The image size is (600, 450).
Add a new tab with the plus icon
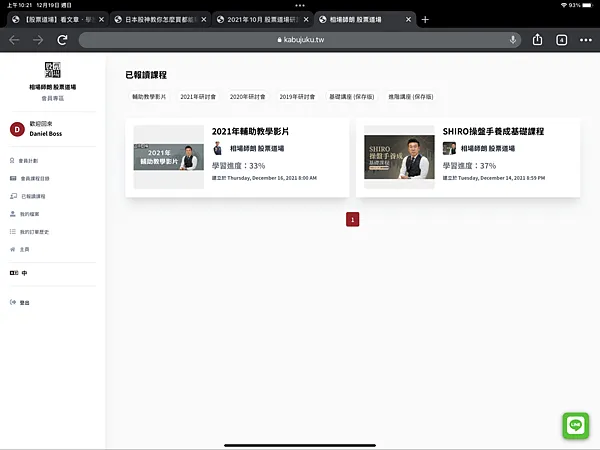click(x=425, y=20)
